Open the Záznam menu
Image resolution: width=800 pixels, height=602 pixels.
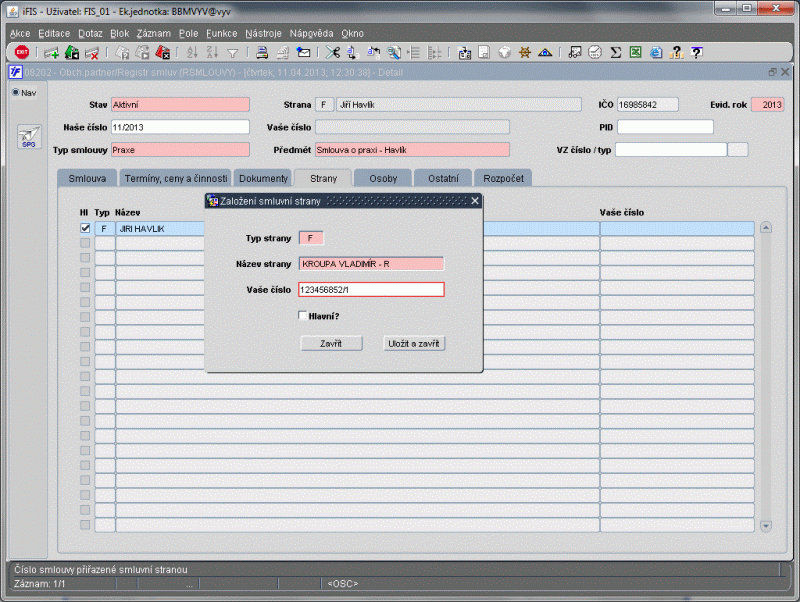point(154,33)
